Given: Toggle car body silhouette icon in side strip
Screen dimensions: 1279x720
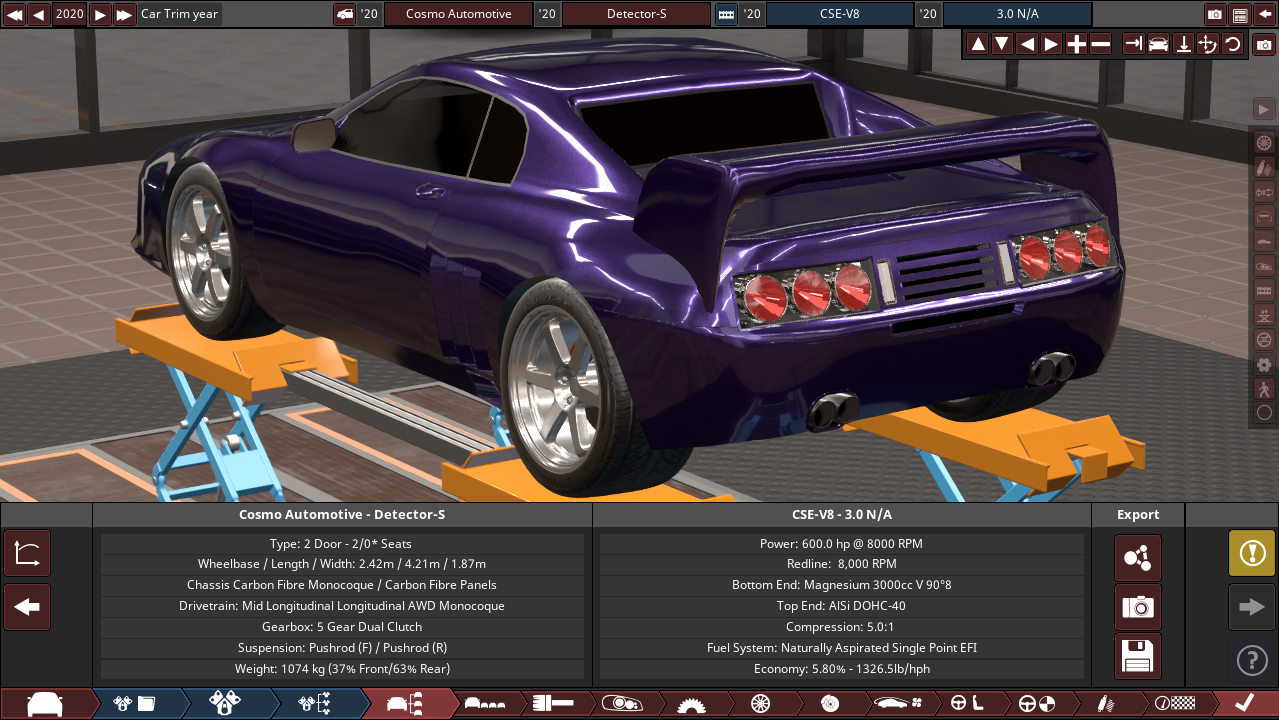Looking at the screenshot, I should [1264, 240].
